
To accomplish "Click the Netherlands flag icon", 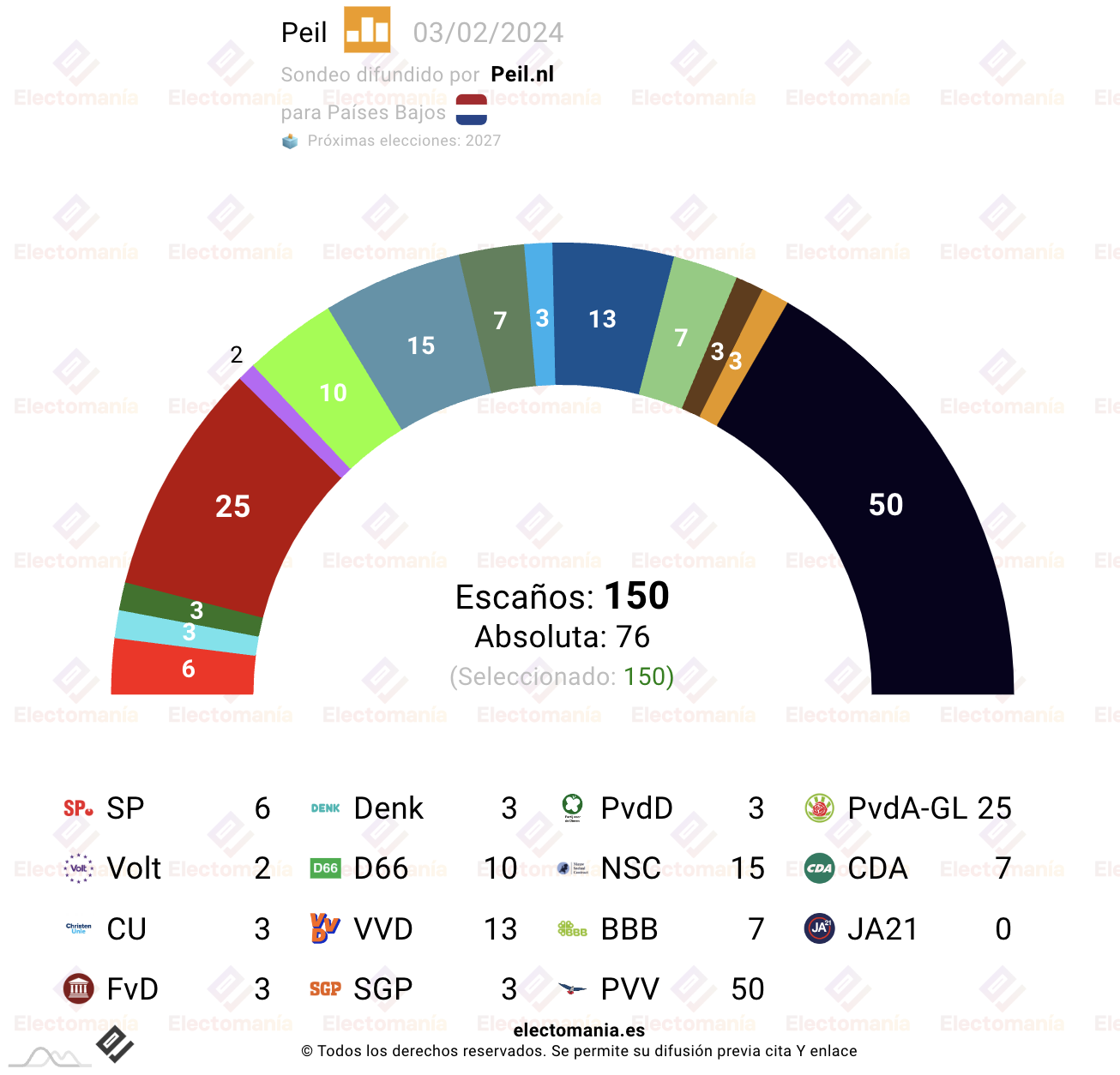I will (x=472, y=110).
